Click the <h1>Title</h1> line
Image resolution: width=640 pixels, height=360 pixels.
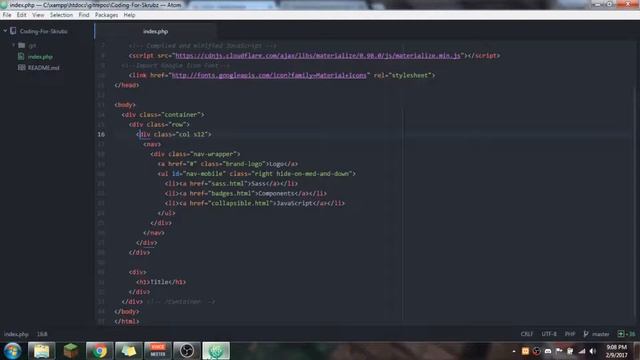[161, 282]
